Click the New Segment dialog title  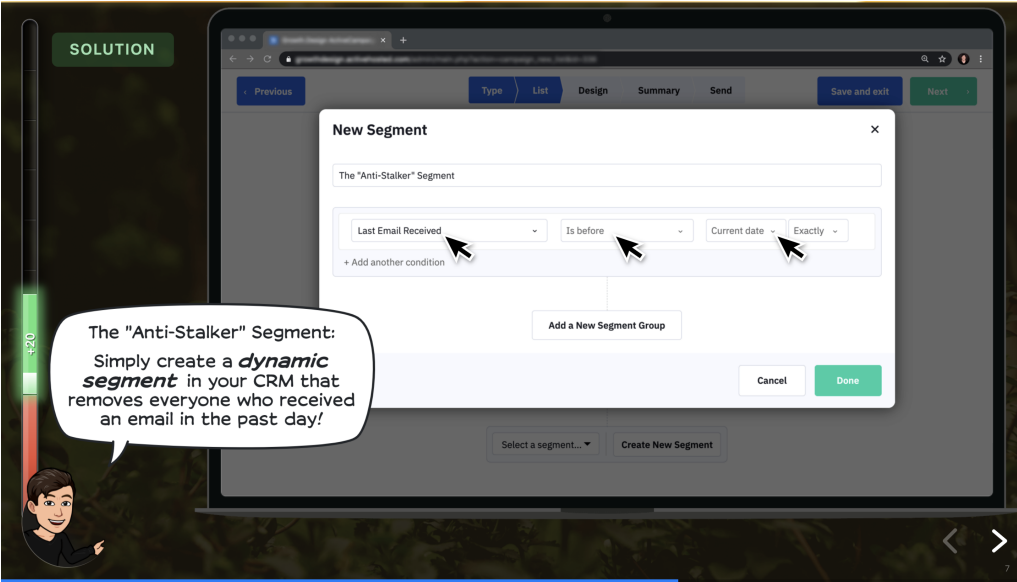(379, 130)
